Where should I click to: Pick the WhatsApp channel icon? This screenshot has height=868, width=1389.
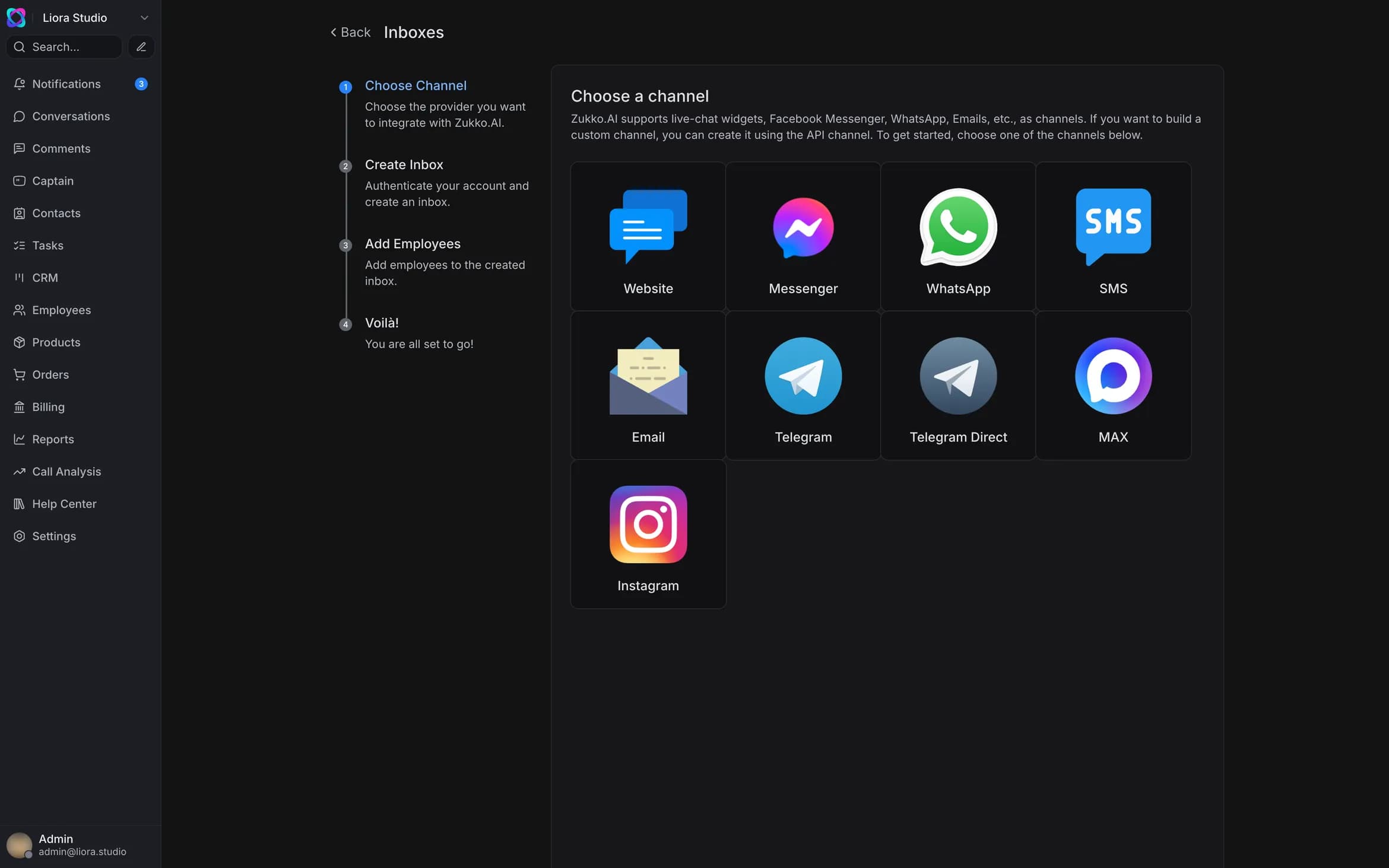(958, 227)
